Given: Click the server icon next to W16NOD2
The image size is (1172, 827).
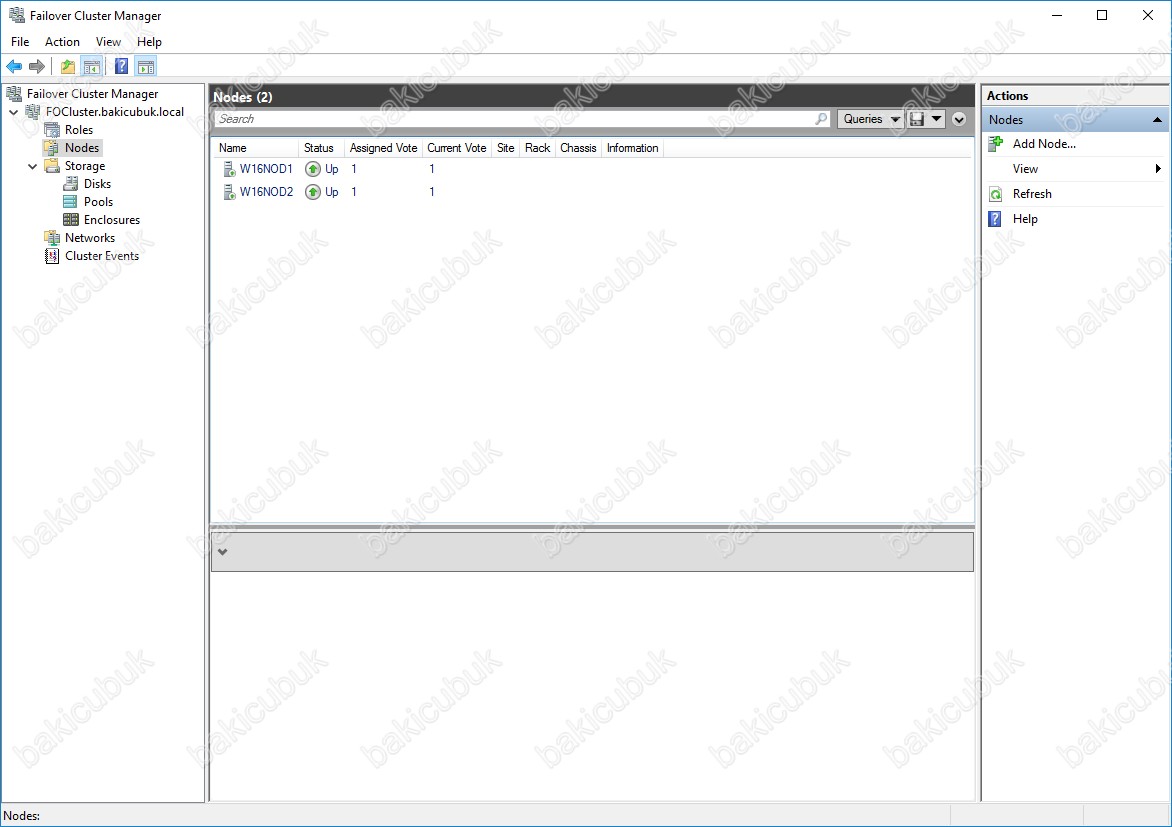Looking at the screenshot, I should click(x=229, y=192).
